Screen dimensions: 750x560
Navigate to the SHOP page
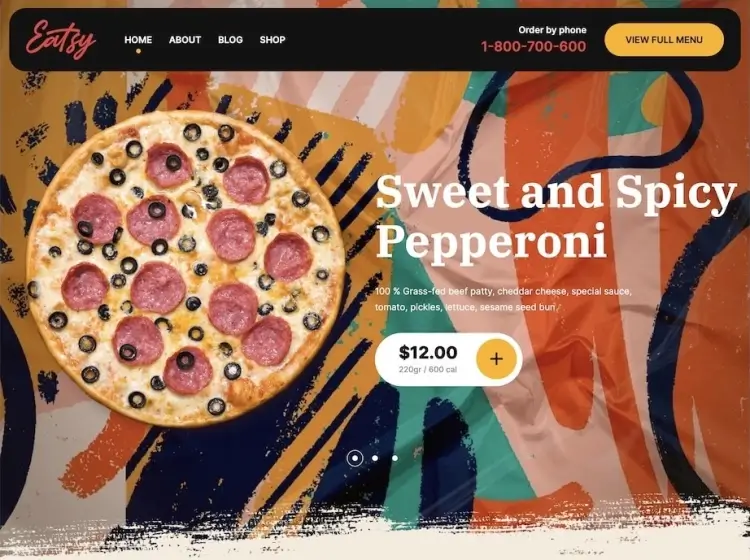[x=273, y=40]
